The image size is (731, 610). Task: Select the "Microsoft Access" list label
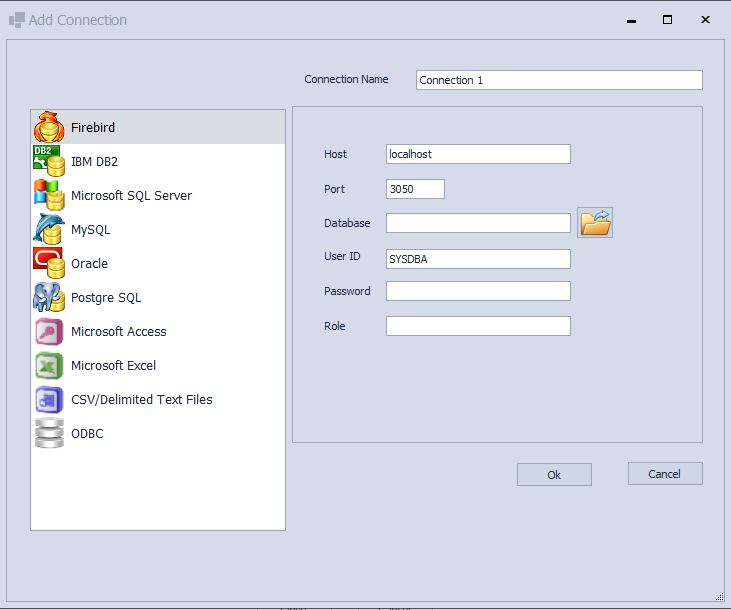pyautogui.click(x=119, y=332)
